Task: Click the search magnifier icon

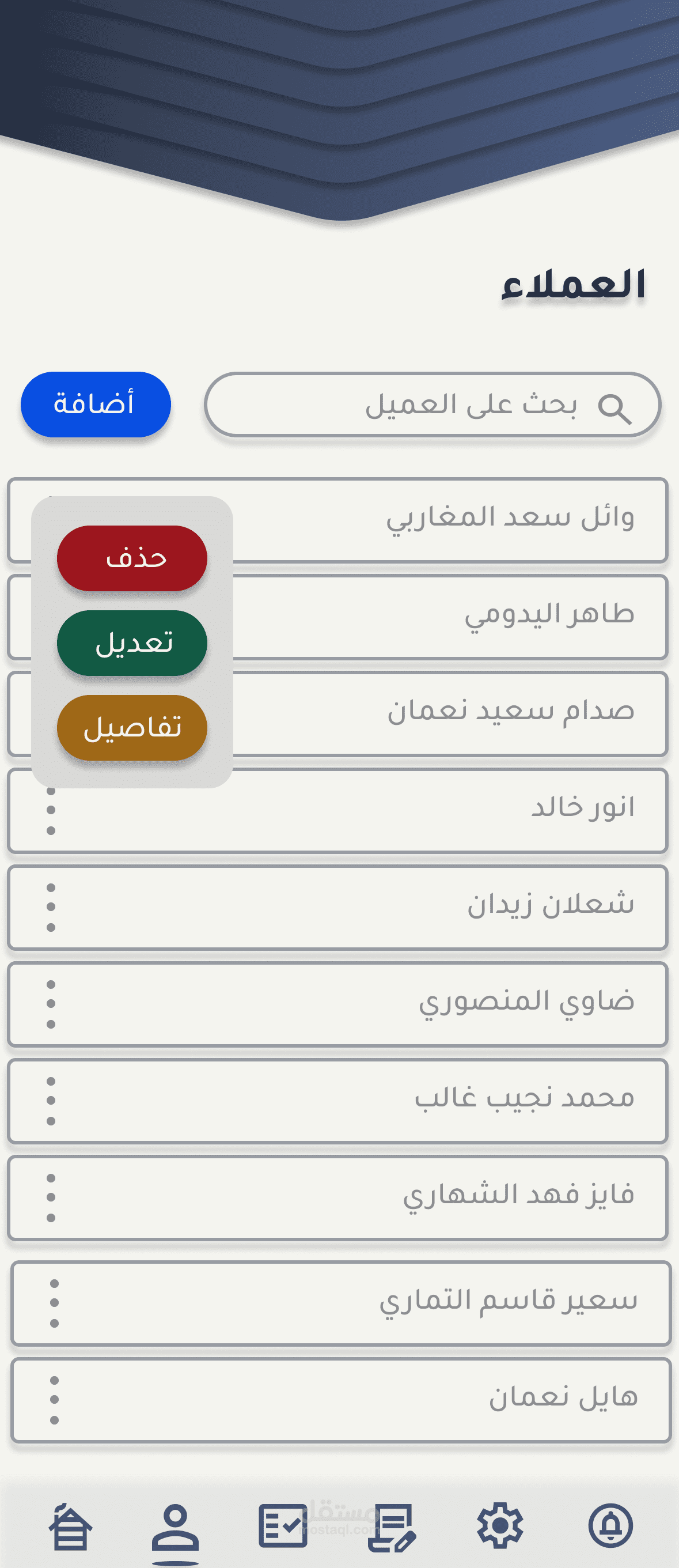Action: (614, 409)
